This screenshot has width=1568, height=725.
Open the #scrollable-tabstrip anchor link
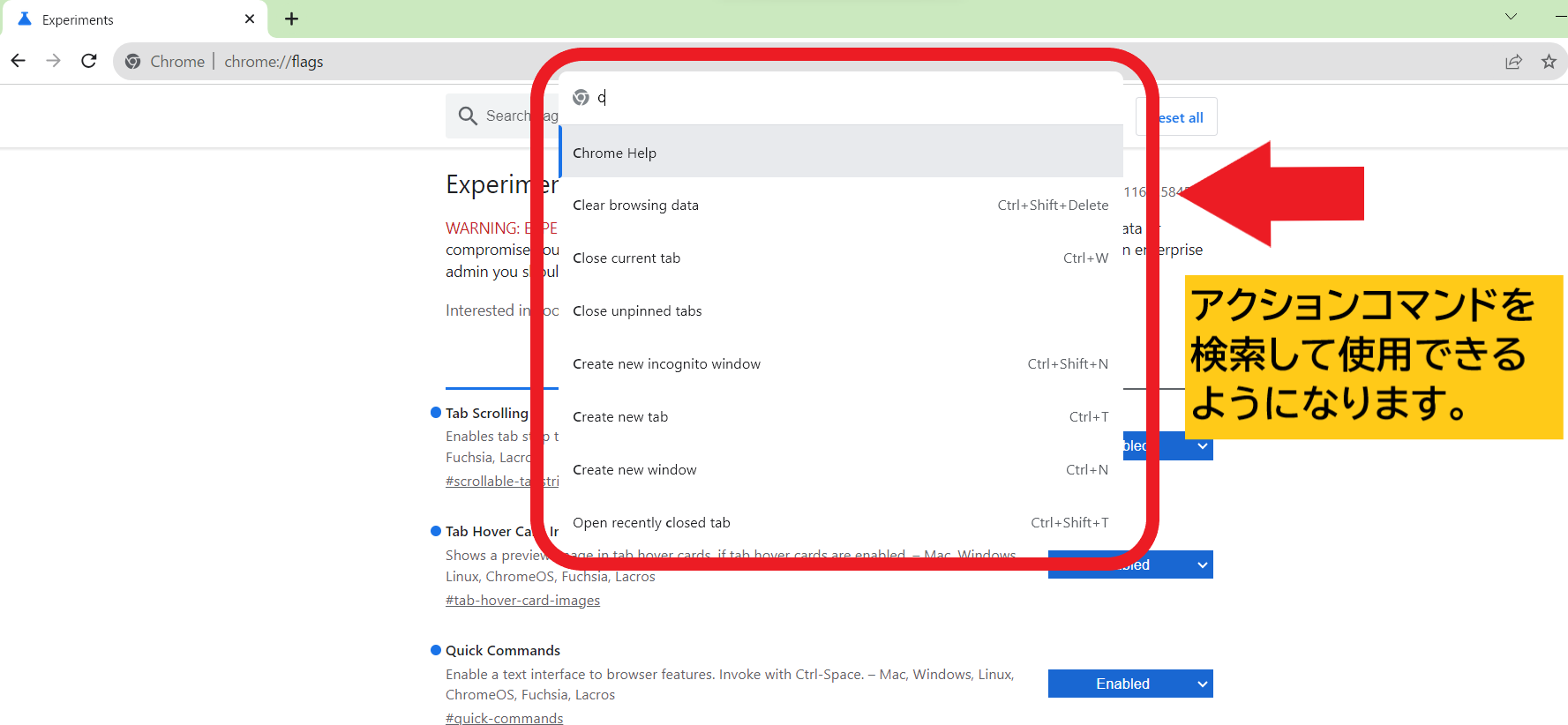tap(502, 481)
